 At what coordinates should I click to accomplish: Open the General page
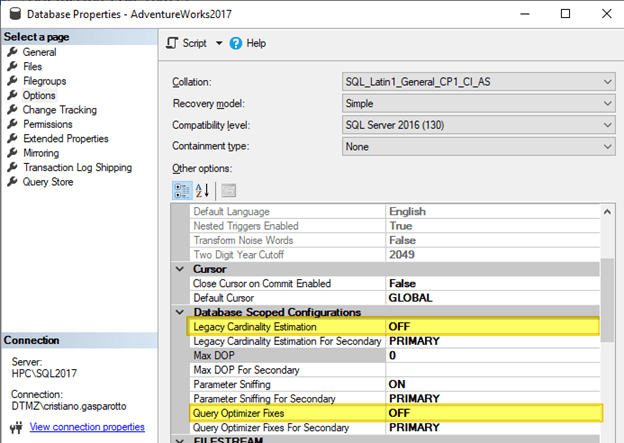pyautogui.click(x=39, y=52)
